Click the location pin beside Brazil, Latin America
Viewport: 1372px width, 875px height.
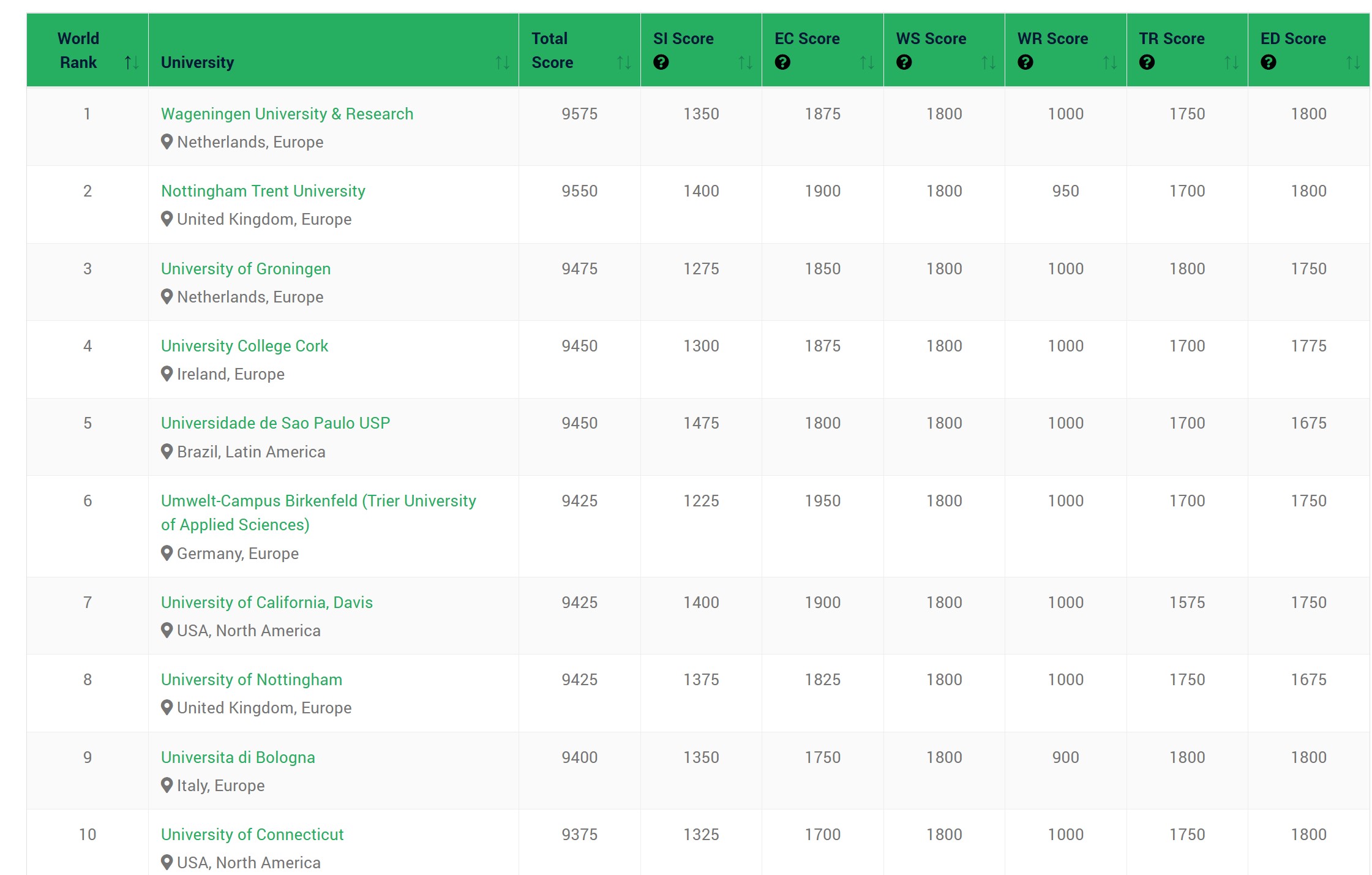[167, 452]
